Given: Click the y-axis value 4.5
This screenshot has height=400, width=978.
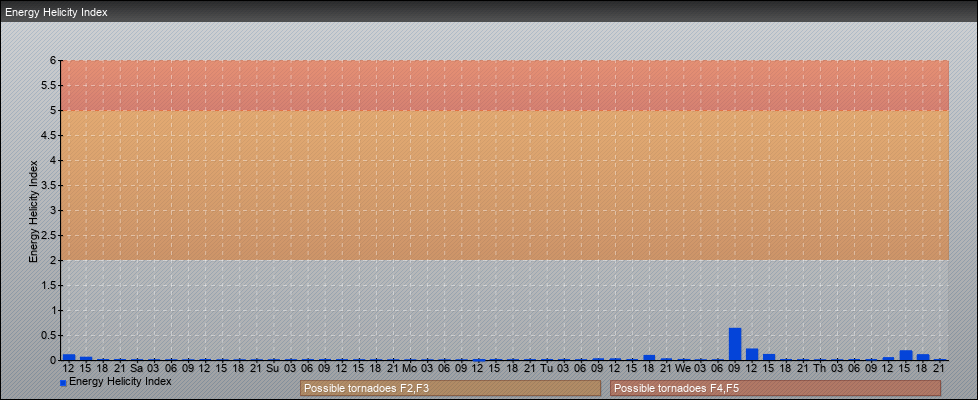Looking at the screenshot, I should (x=49, y=135).
